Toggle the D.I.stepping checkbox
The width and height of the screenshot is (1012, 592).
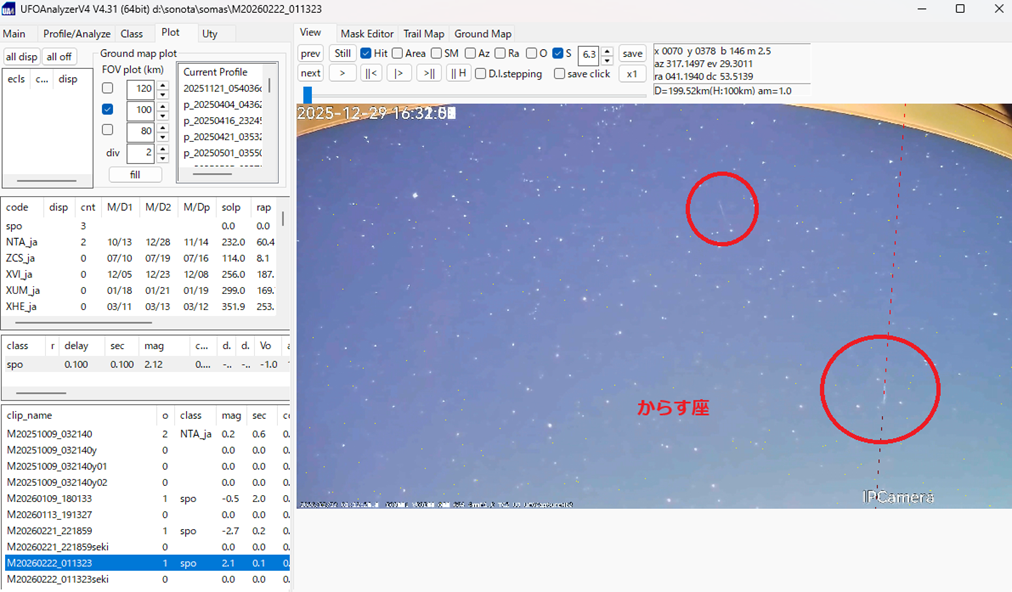(481, 74)
